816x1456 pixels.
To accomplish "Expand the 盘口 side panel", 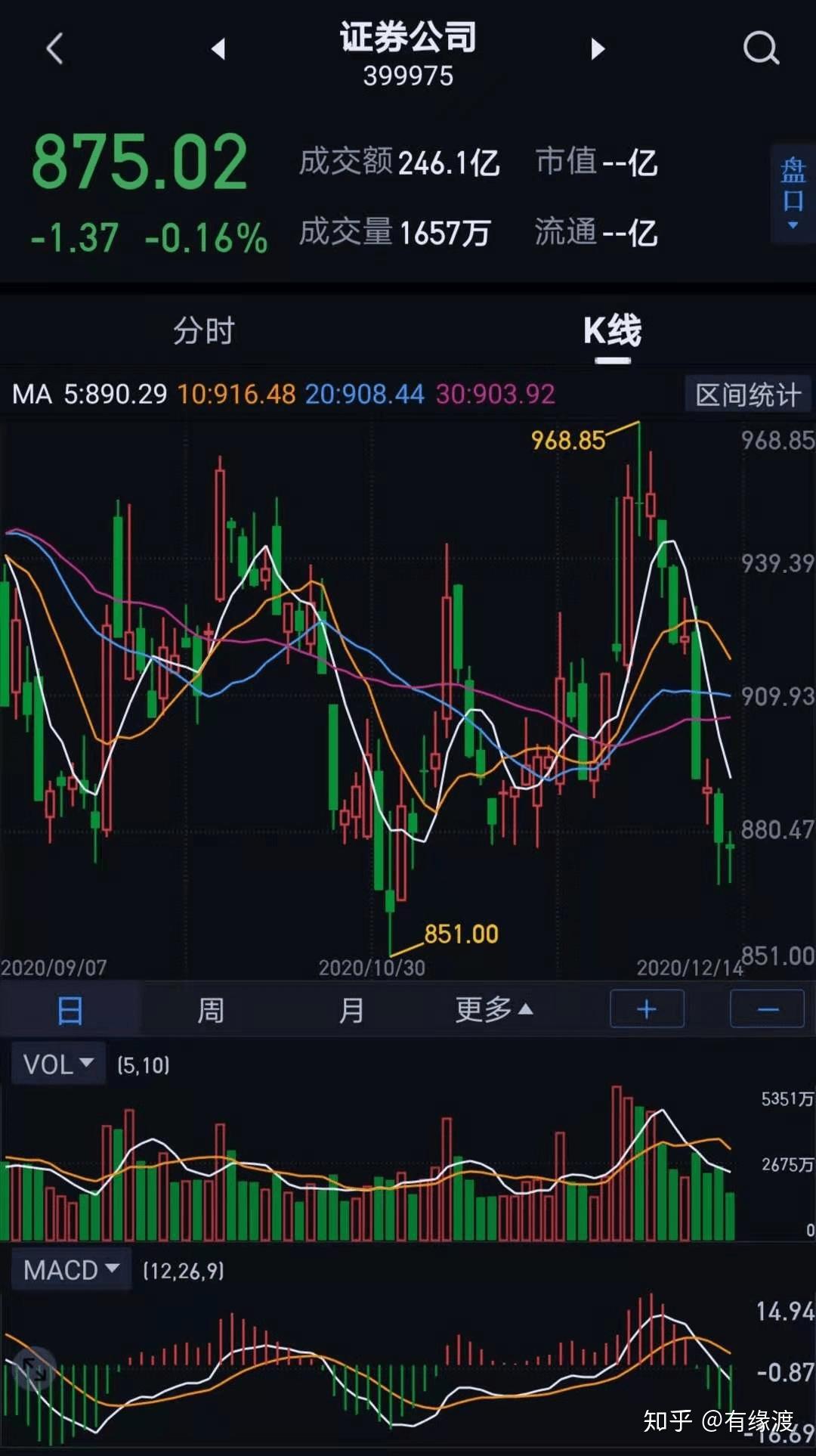I will coord(793,194).
